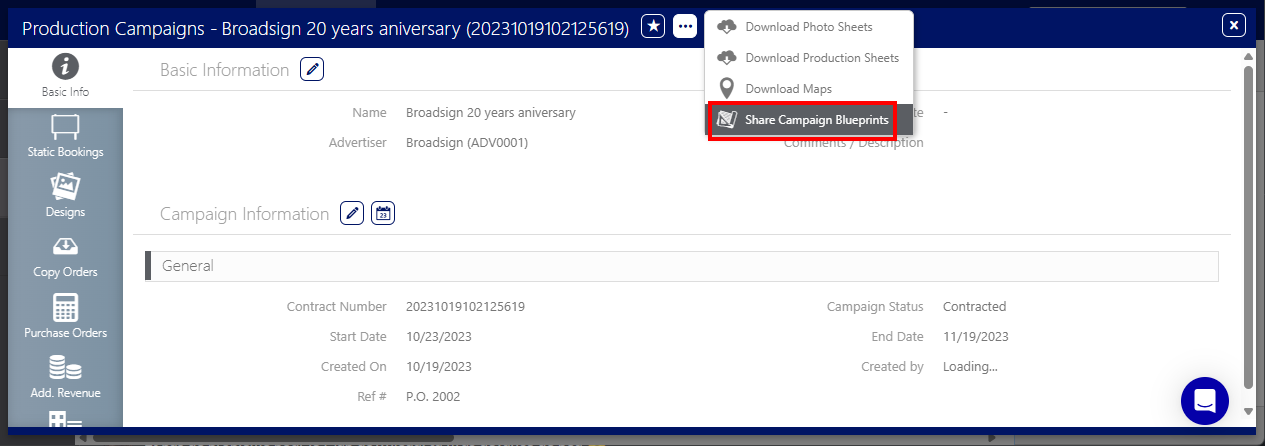1265x446 pixels.
Task: Click the Ref # value P.O. 2002
Action: (x=433, y=397)
